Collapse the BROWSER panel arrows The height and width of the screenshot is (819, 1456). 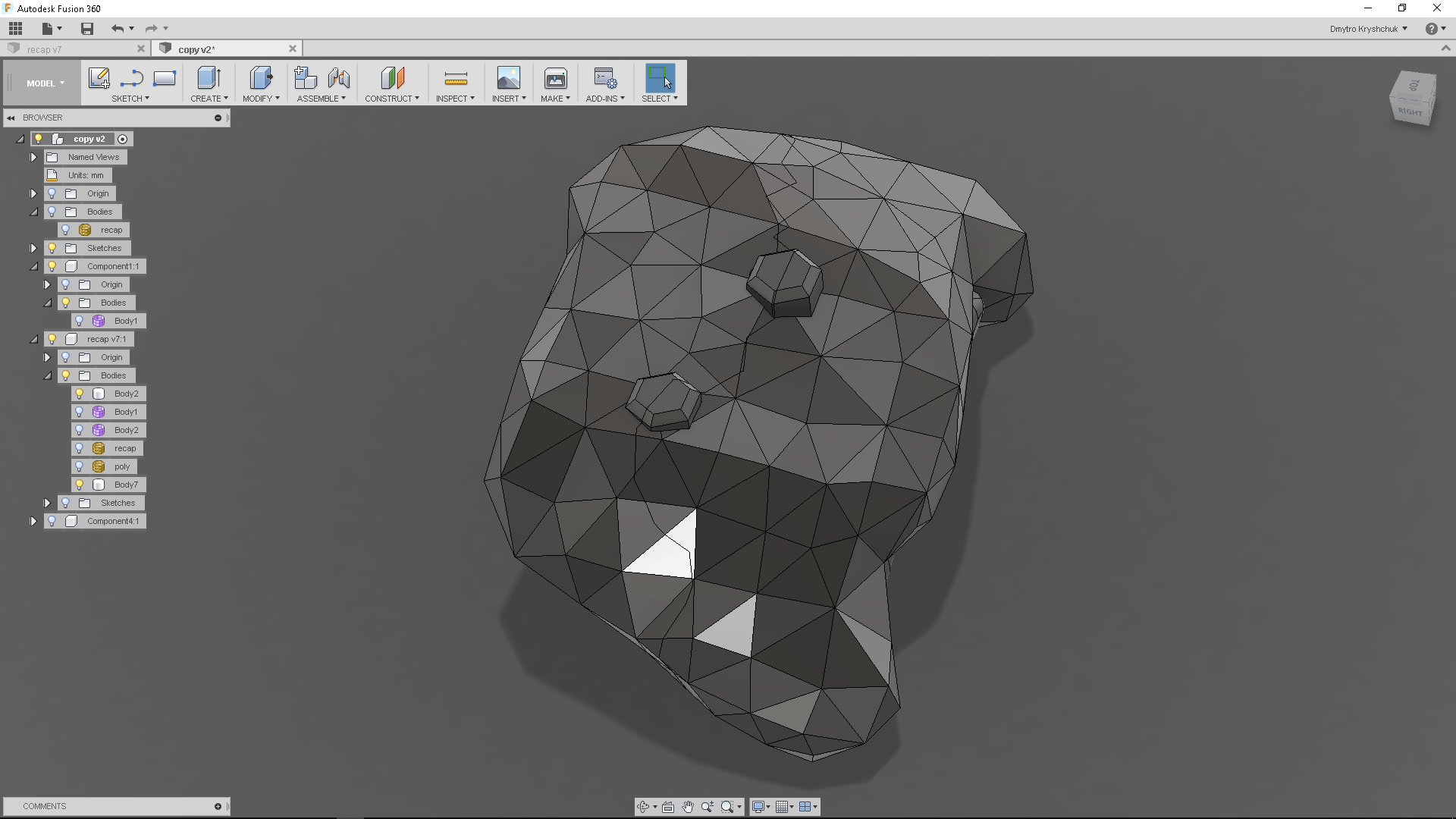coord(11,118)
